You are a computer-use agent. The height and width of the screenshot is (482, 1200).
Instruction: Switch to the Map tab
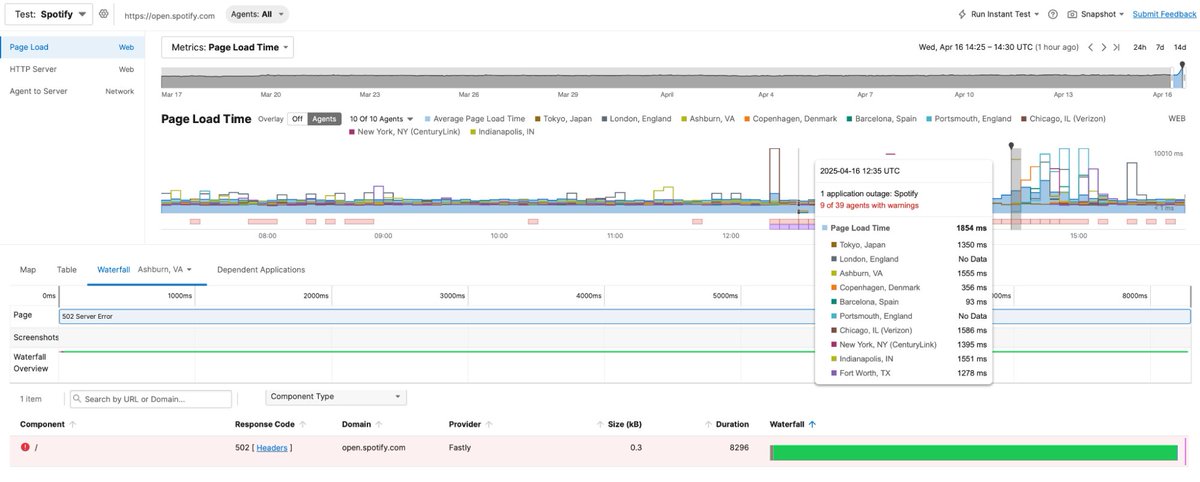28,269
